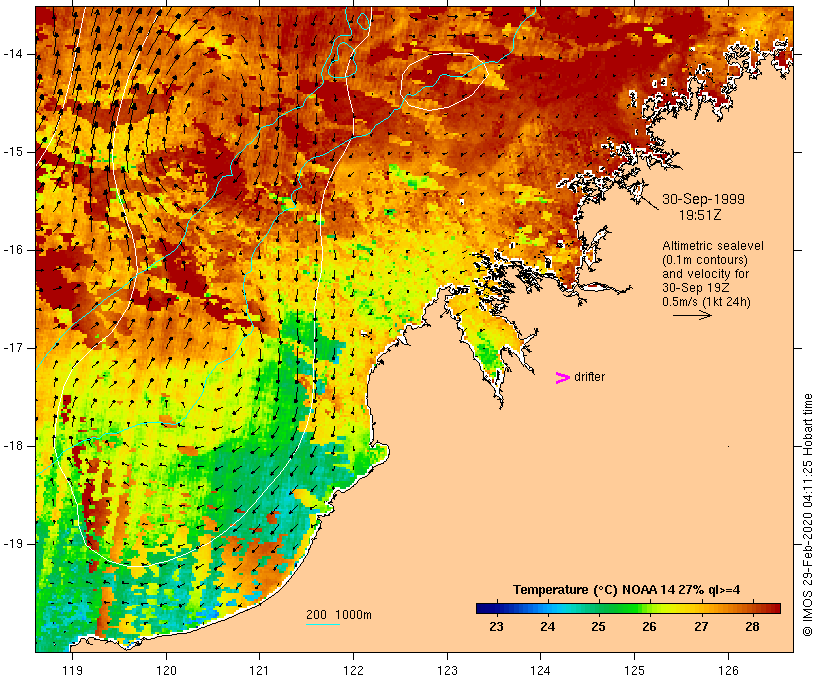Screen dimensions: 820x680
Task: Click the 'Altimetric sealevel' legend line
Action: (713, 246)
